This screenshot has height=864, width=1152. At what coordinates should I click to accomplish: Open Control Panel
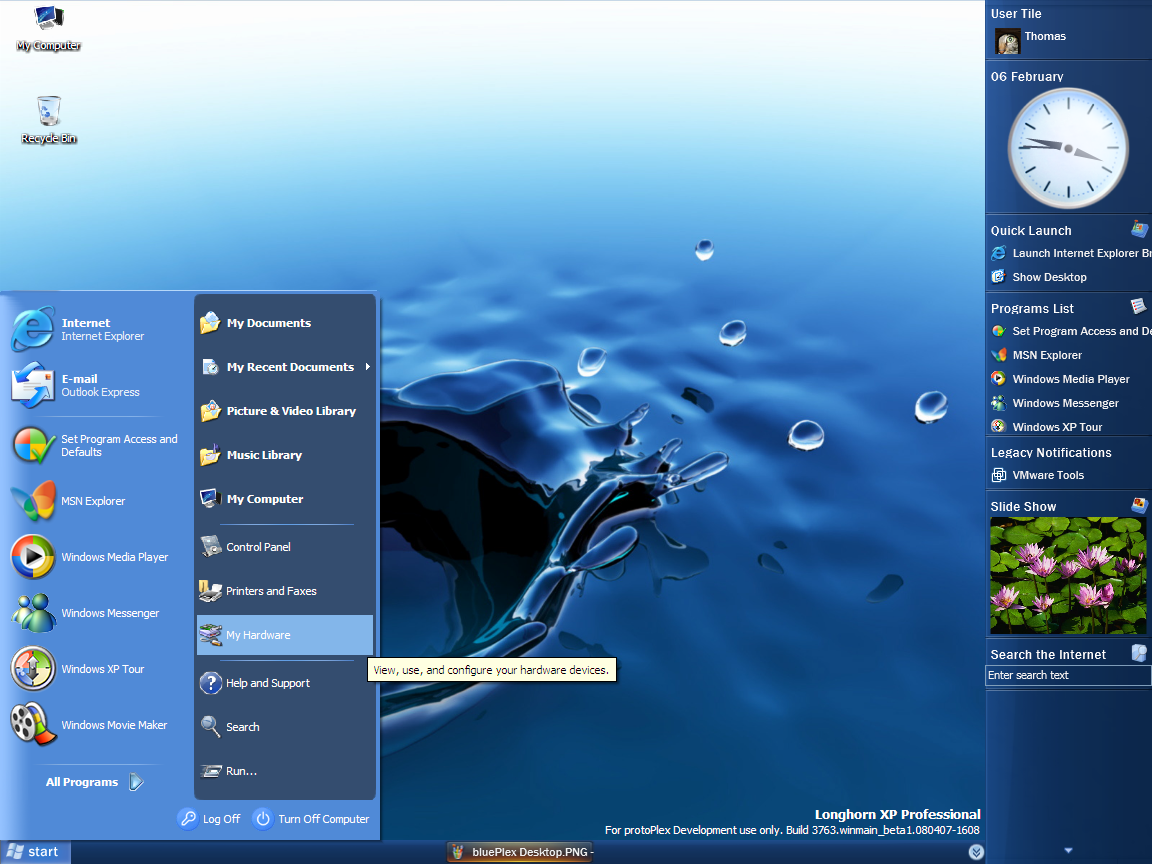(x=285, y=547)
